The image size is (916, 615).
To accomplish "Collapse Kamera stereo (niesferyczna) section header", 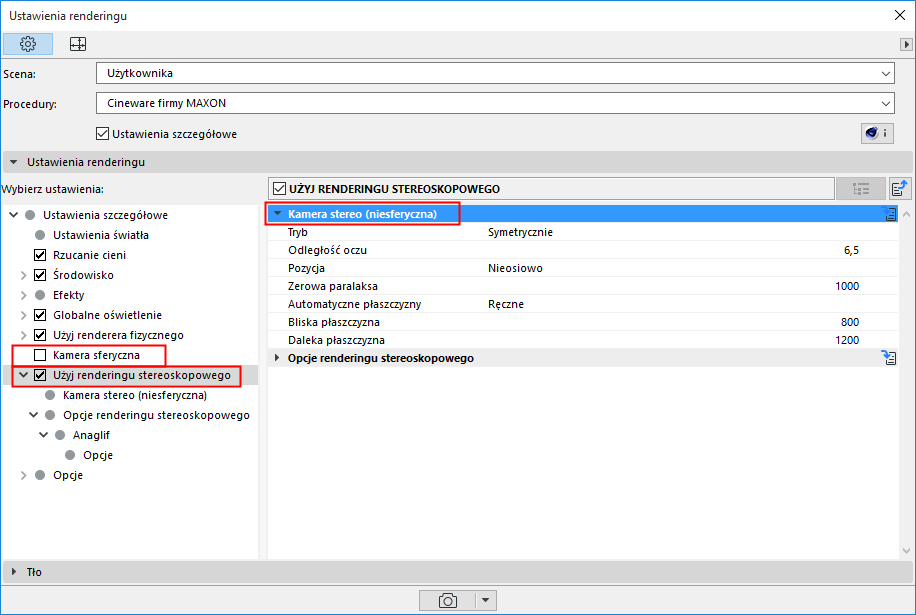I will pyautogui.click(x=278, y=214).
